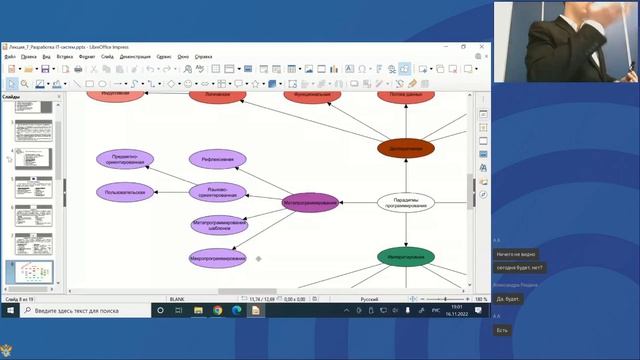640x360 pixels.
Task: Select the Curves and Polygons tool
Action: (x=134, y=84)
